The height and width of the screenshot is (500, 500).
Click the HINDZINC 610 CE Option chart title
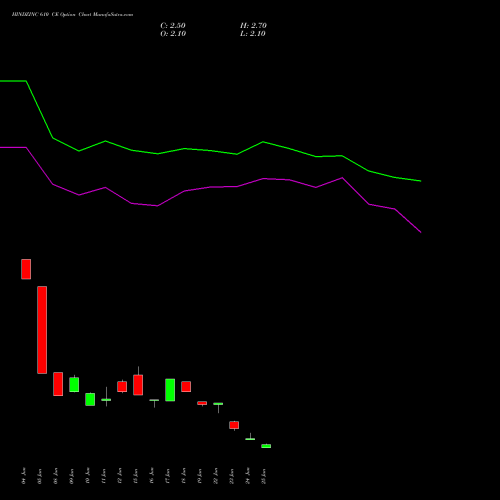pos(72,15)
